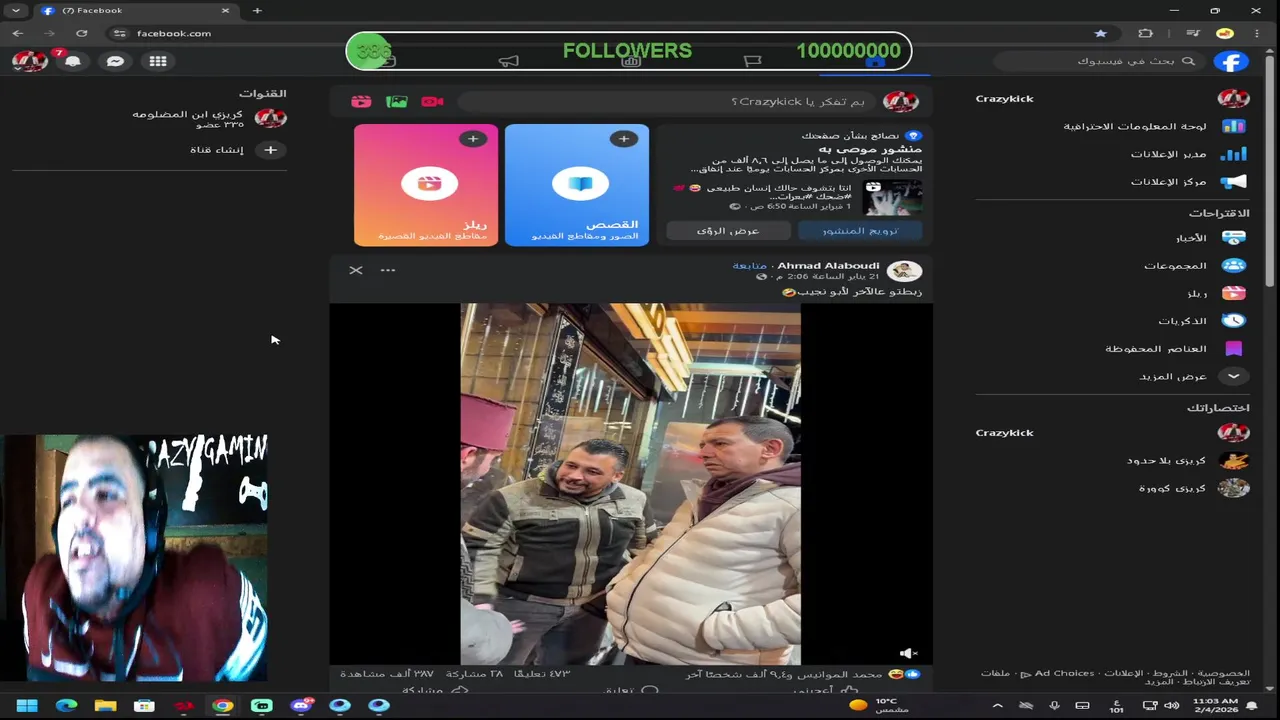Open Chrome extensions puzzle icon

[x=1146, y=33]
